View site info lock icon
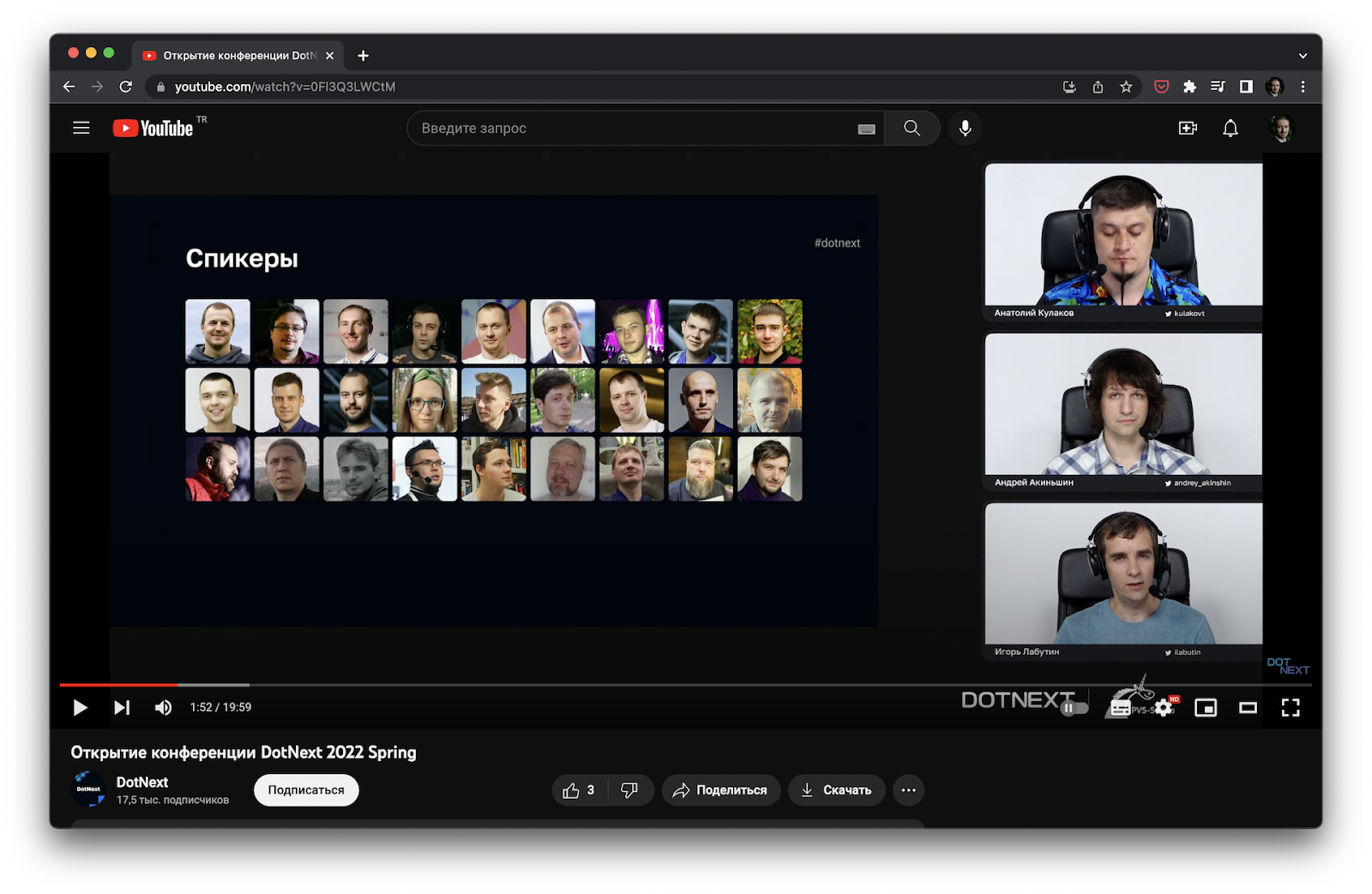The height and width of the screenshot is (894, 1372). click(160, 87)
